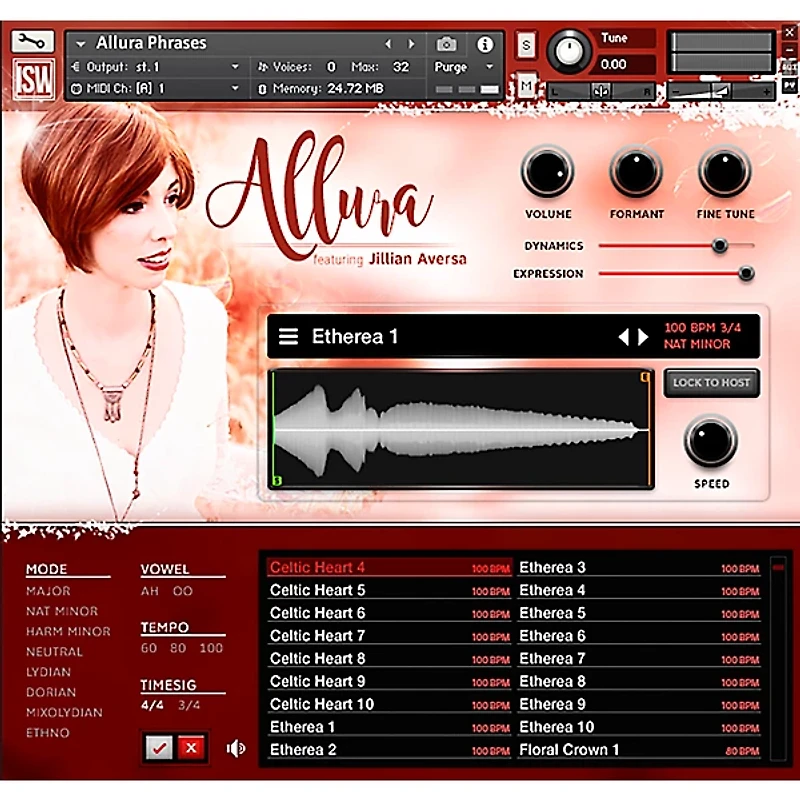Image resolution: width=800 pixels, height=800 pixels.
Task: Select next phrase arrow beside Etherea 1
Action: [x=643, y=337]
